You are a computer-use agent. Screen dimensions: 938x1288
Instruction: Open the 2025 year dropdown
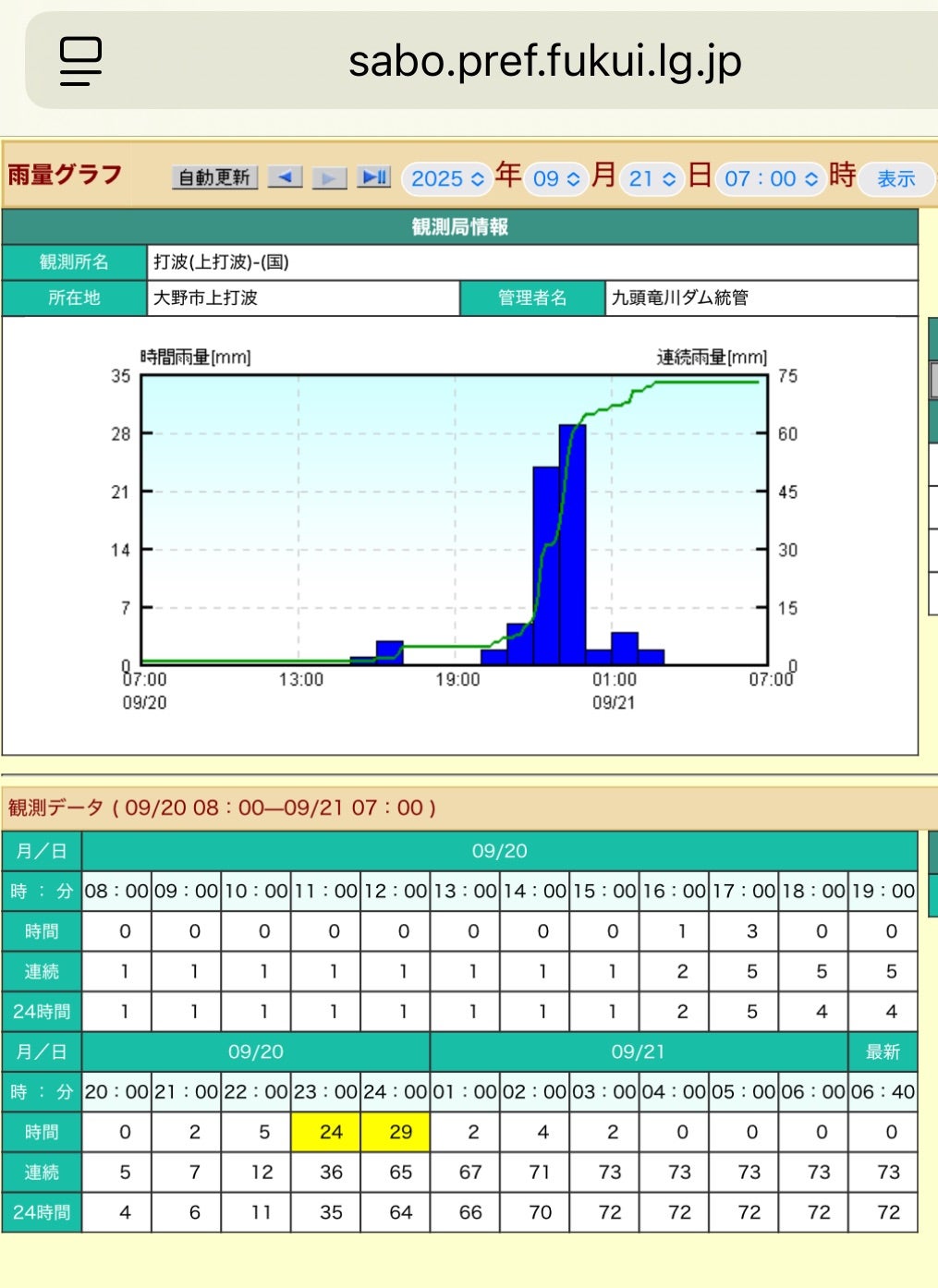(447, 178)
